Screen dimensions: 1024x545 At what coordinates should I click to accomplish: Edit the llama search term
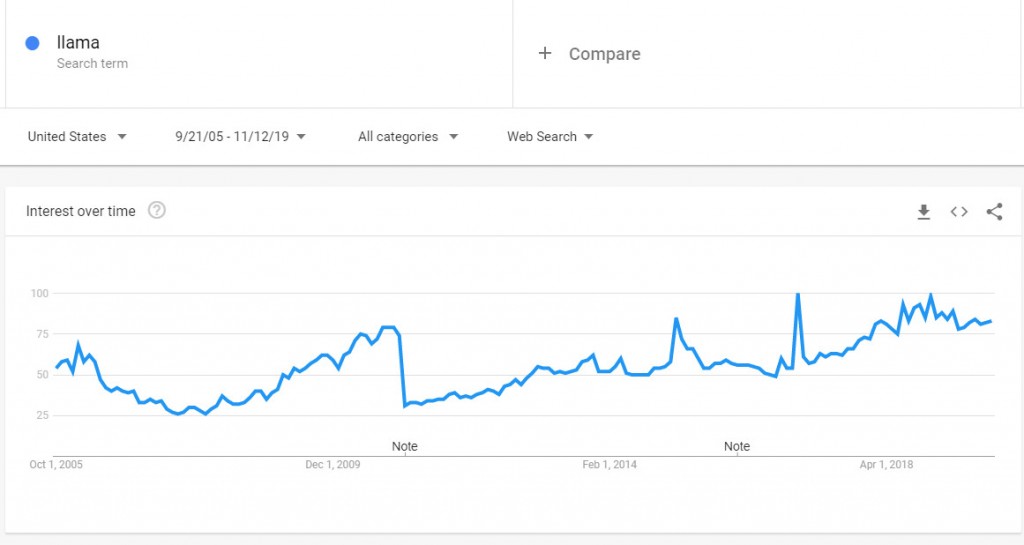coord(78,43)
